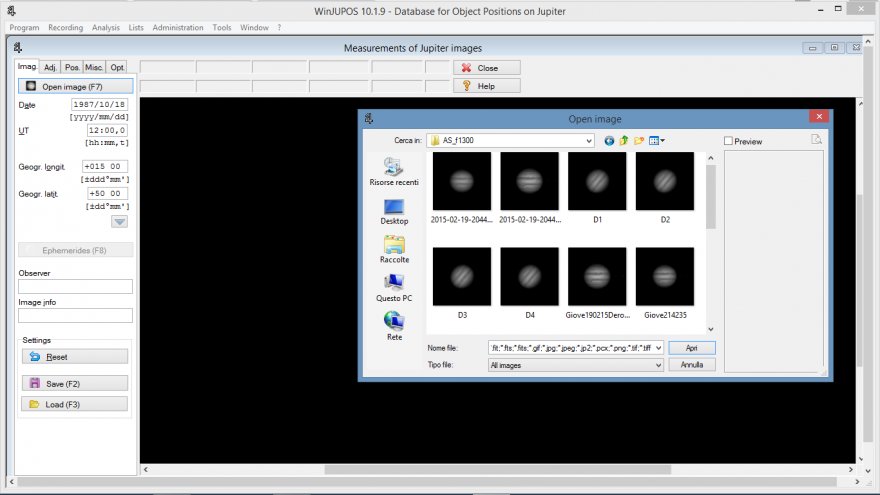
Task: Click the Save (F2) settings button
Action: coord(75,383)
